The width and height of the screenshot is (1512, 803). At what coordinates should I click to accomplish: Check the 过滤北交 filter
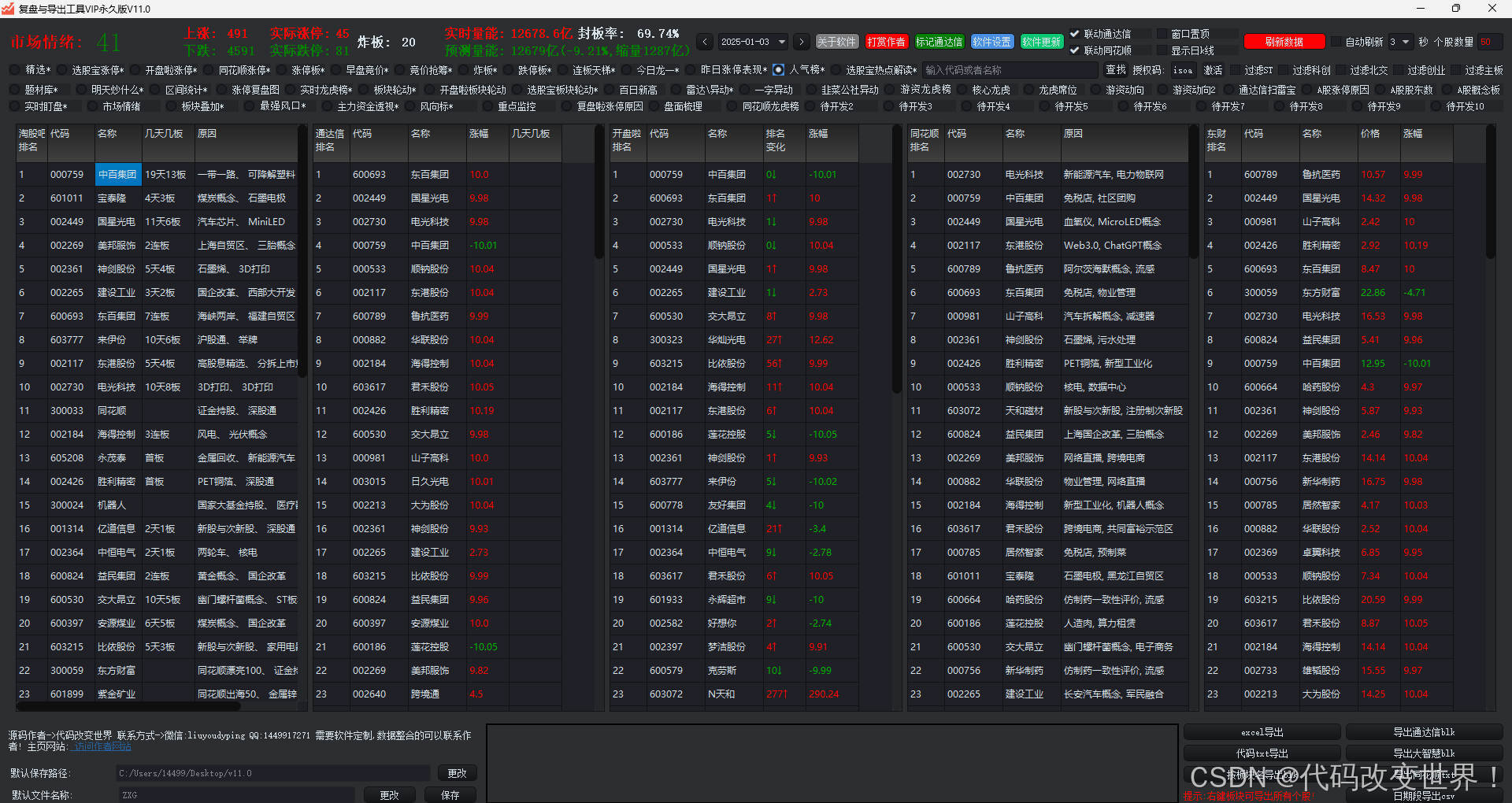[x=1340, y=70]
